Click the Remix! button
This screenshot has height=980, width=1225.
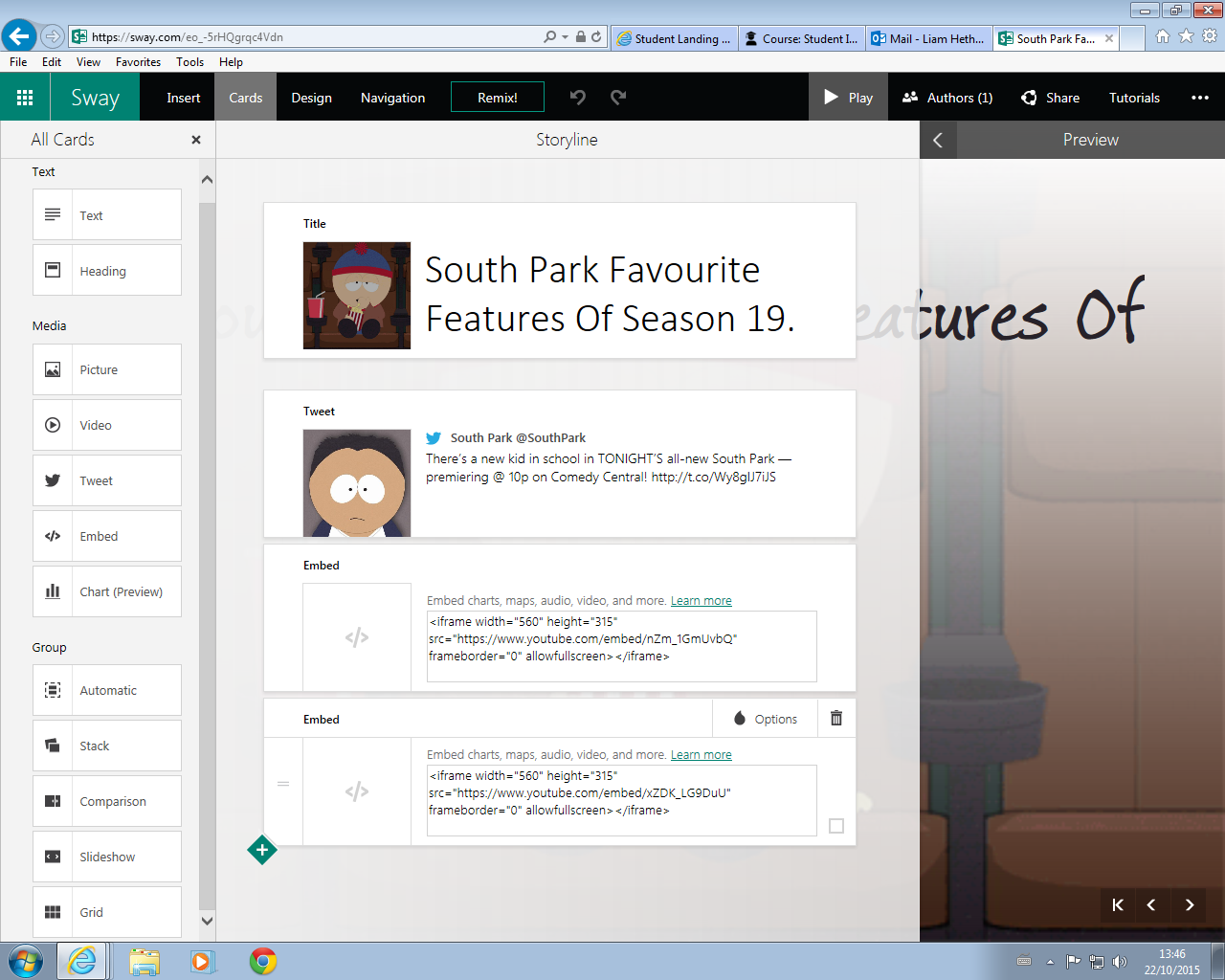click(498, 98)
